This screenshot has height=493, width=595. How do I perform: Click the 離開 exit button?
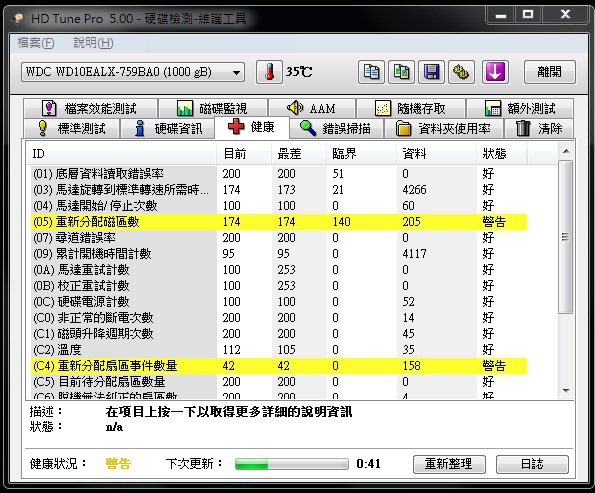coord(549,72)
